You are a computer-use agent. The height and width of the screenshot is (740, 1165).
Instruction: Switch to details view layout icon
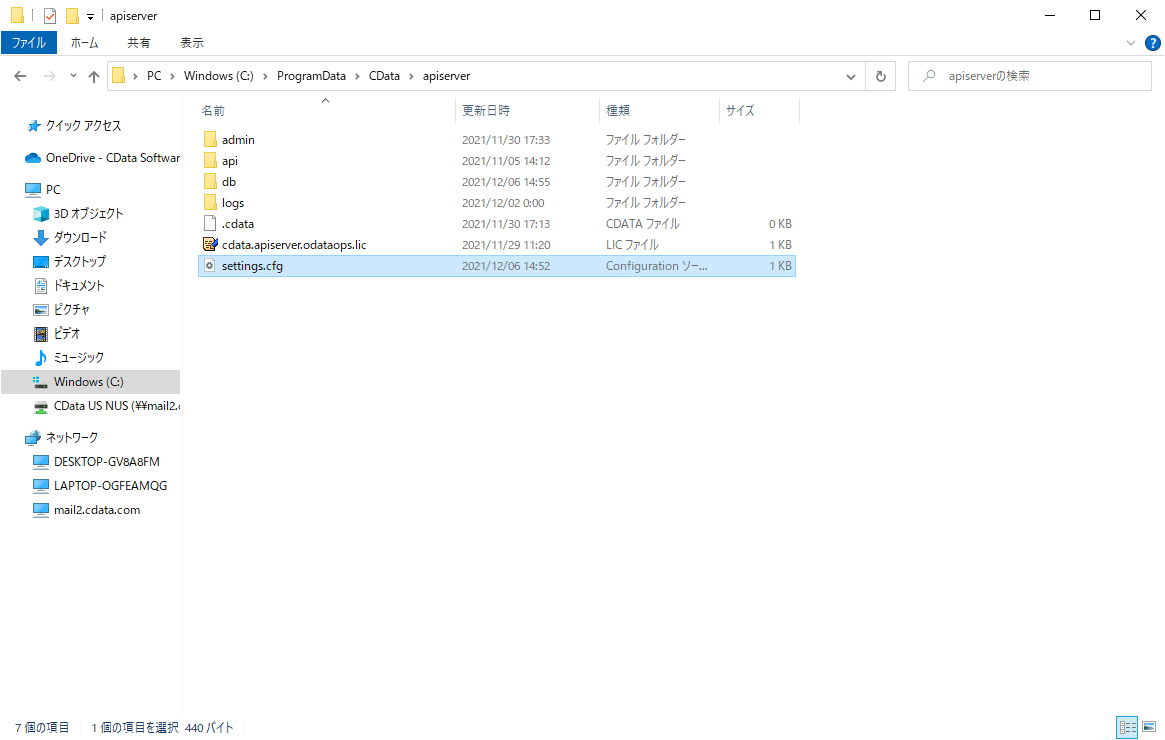(x=1127, y=727)
